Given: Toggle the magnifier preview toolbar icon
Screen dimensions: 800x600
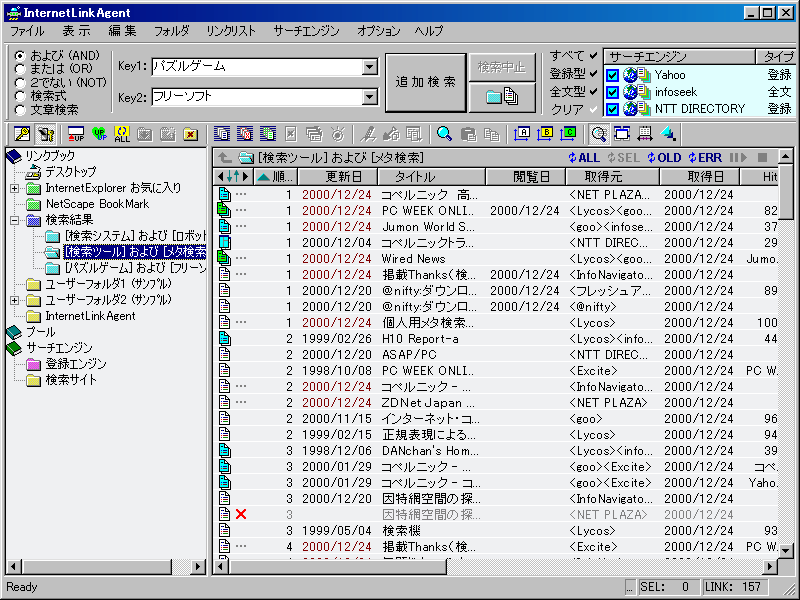Looking at the screenshot, I should point(598,134).
